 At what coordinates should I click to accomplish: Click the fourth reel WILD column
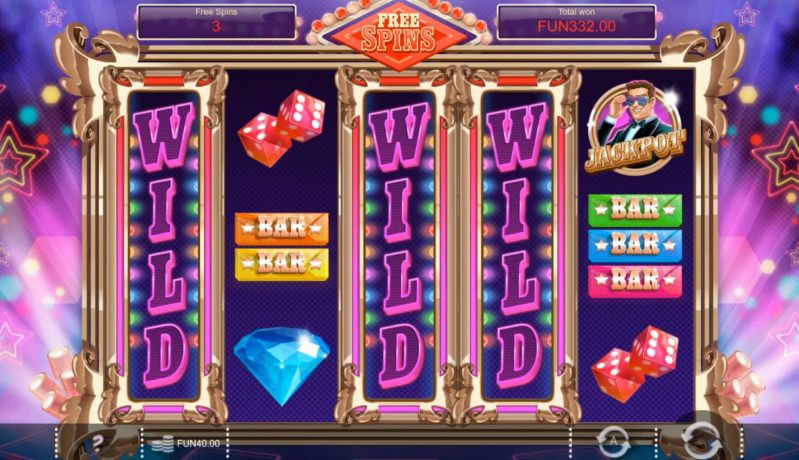click(x=517, y=245)
